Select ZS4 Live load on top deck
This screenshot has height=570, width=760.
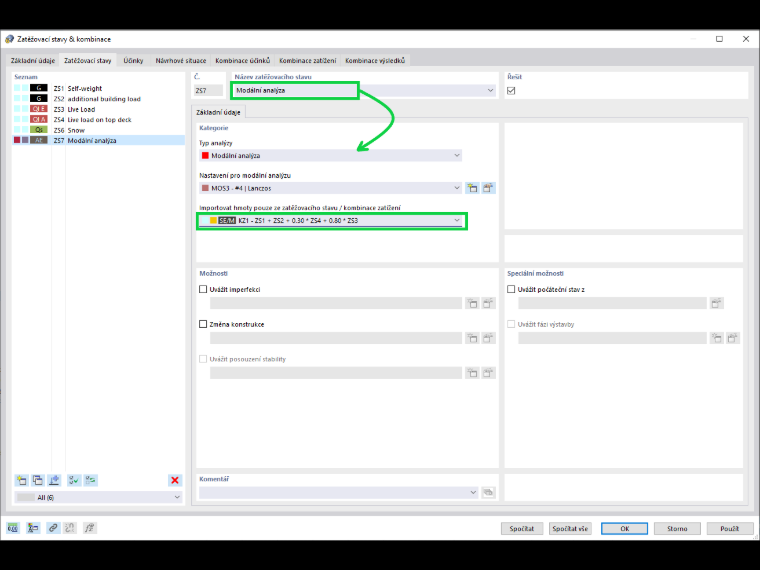(x=98, y=120)
